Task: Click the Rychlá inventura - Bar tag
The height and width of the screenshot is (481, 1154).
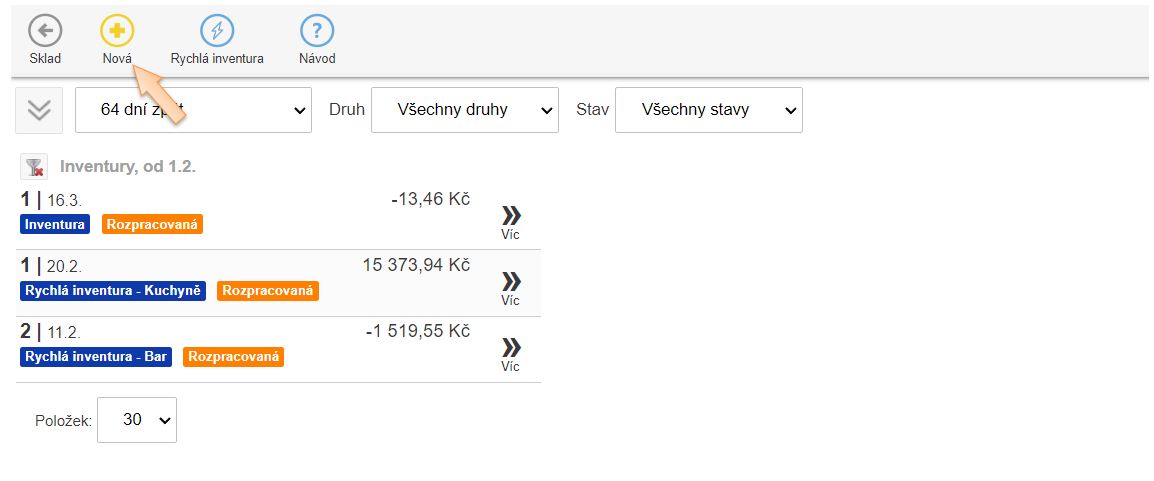Action: (96, 356)
